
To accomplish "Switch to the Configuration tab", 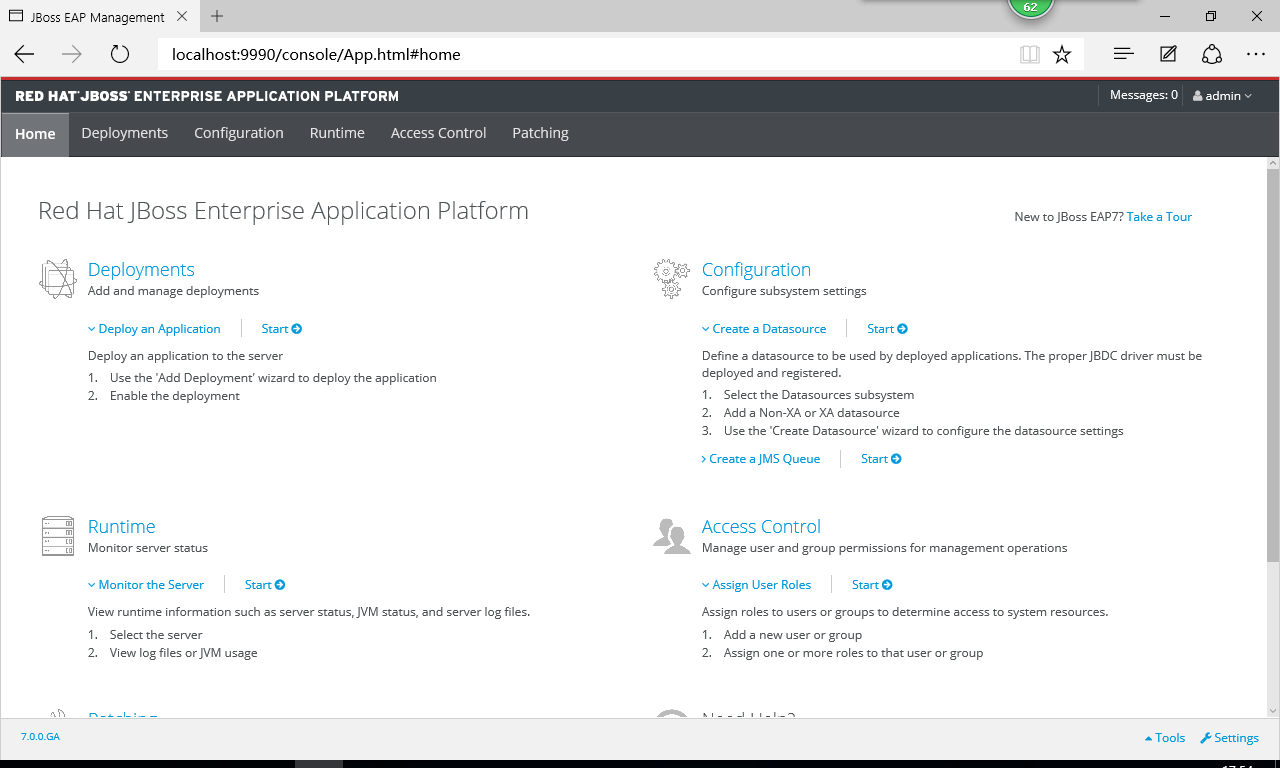I will 239,133.
